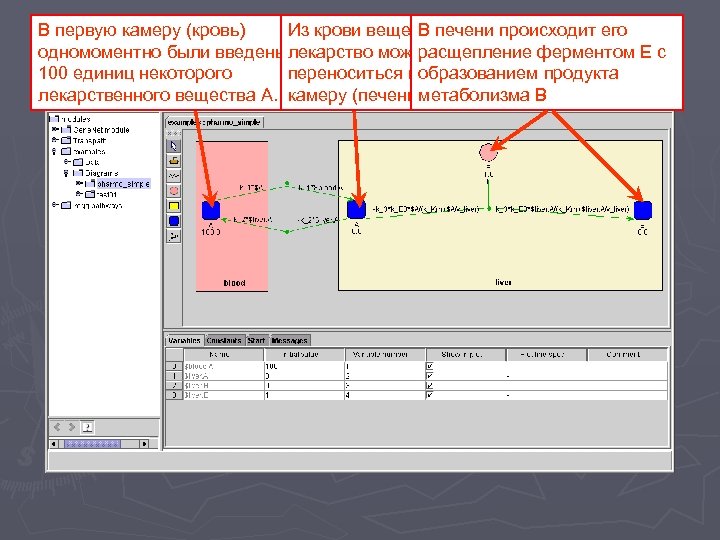Click the Initial value column header

coord(304,354)
